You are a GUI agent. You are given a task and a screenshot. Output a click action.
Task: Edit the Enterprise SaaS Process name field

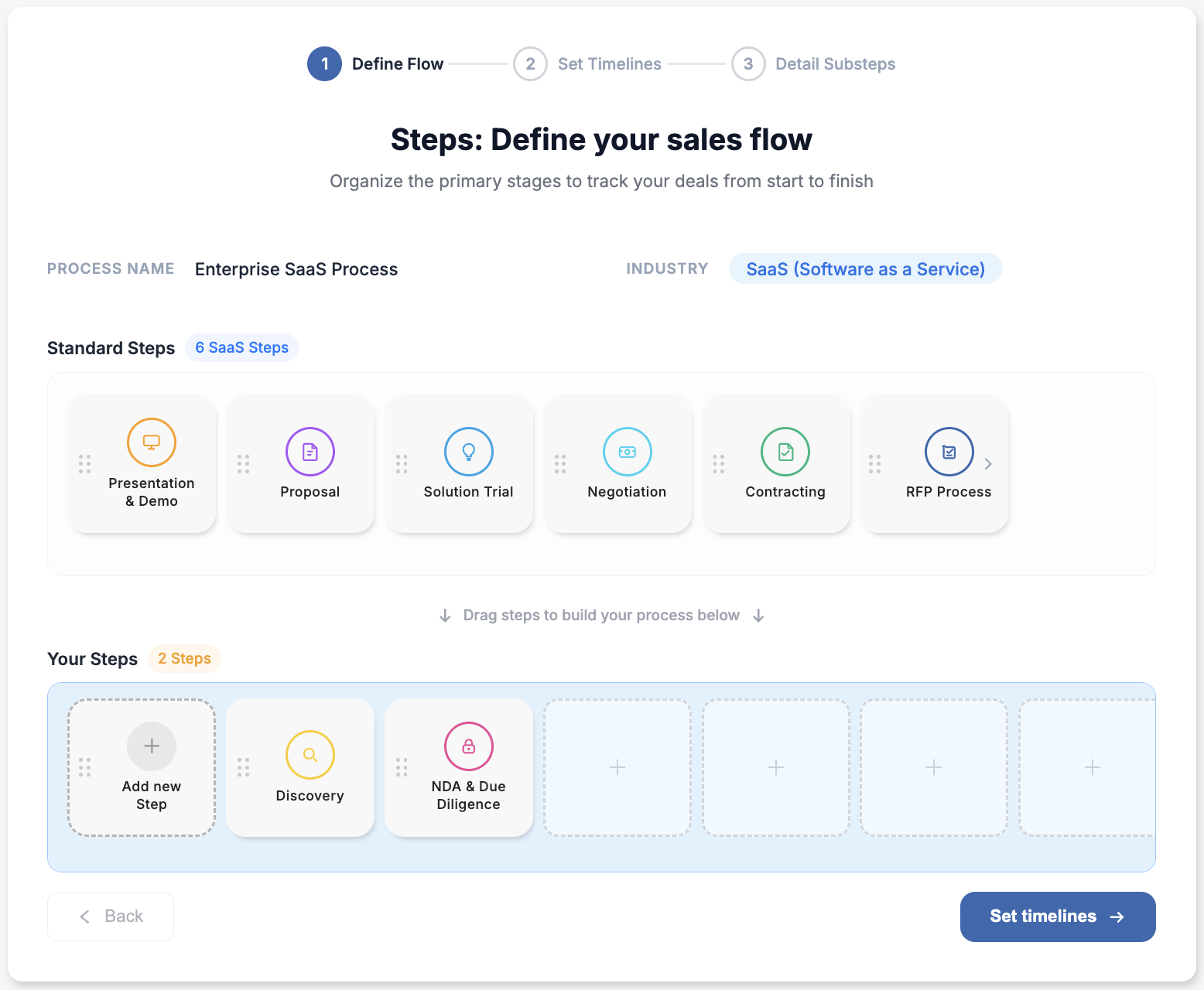(x=296, y=269)
